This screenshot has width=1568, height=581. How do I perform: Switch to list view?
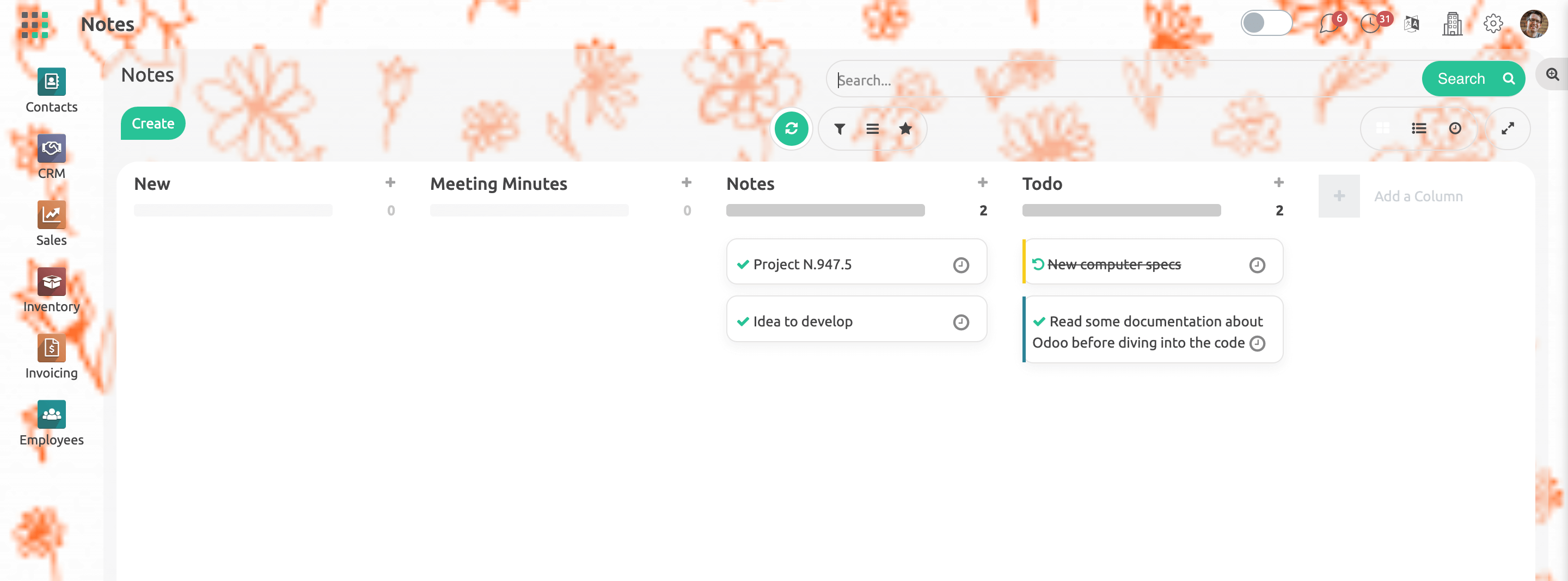coord(1418,128)
